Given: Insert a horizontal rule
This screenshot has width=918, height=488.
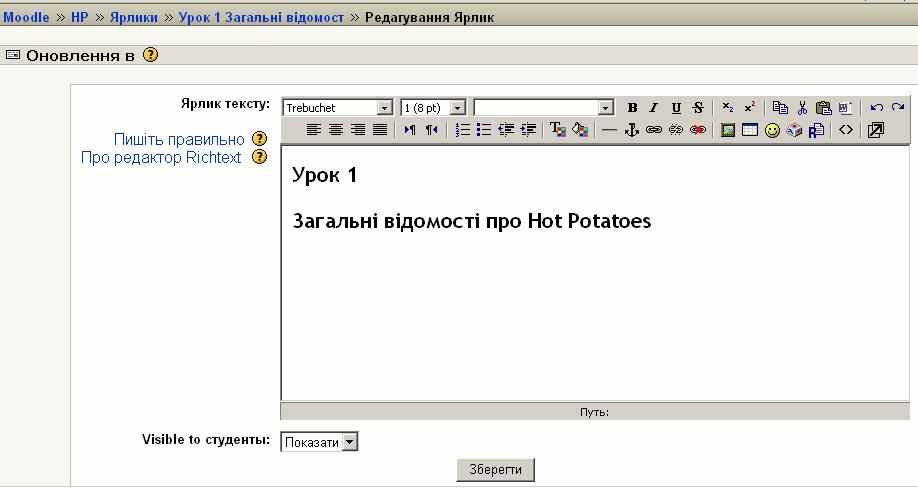Looking at the screenshot, I should click(x=609, y=130).
